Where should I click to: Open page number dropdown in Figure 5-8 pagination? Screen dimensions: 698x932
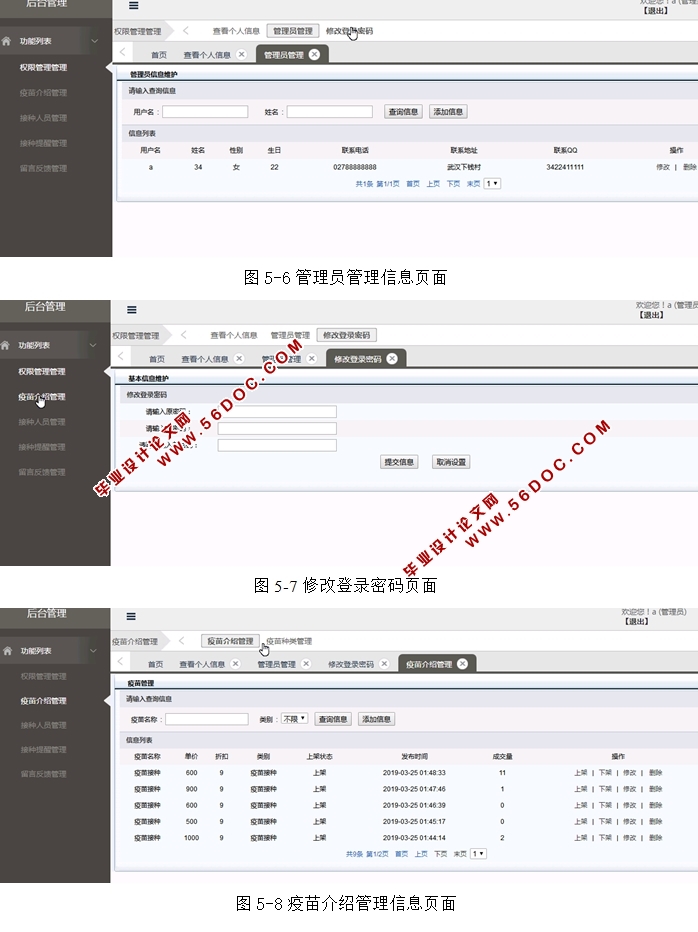pos(479,854)
